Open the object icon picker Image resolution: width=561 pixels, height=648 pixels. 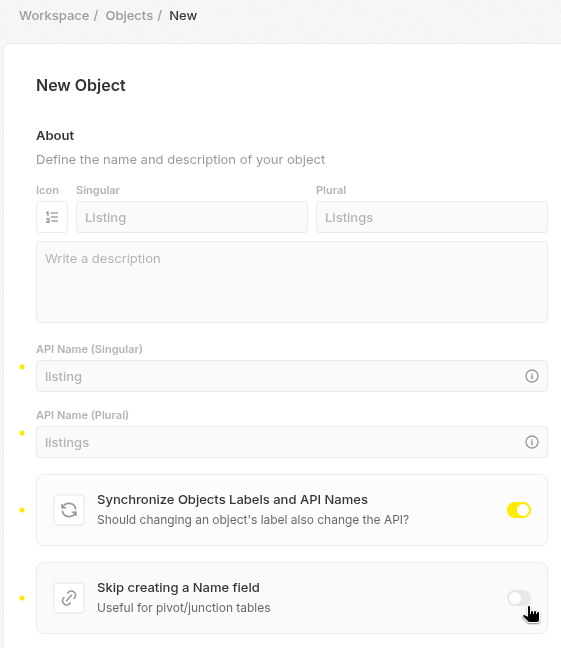click(52, 217)
